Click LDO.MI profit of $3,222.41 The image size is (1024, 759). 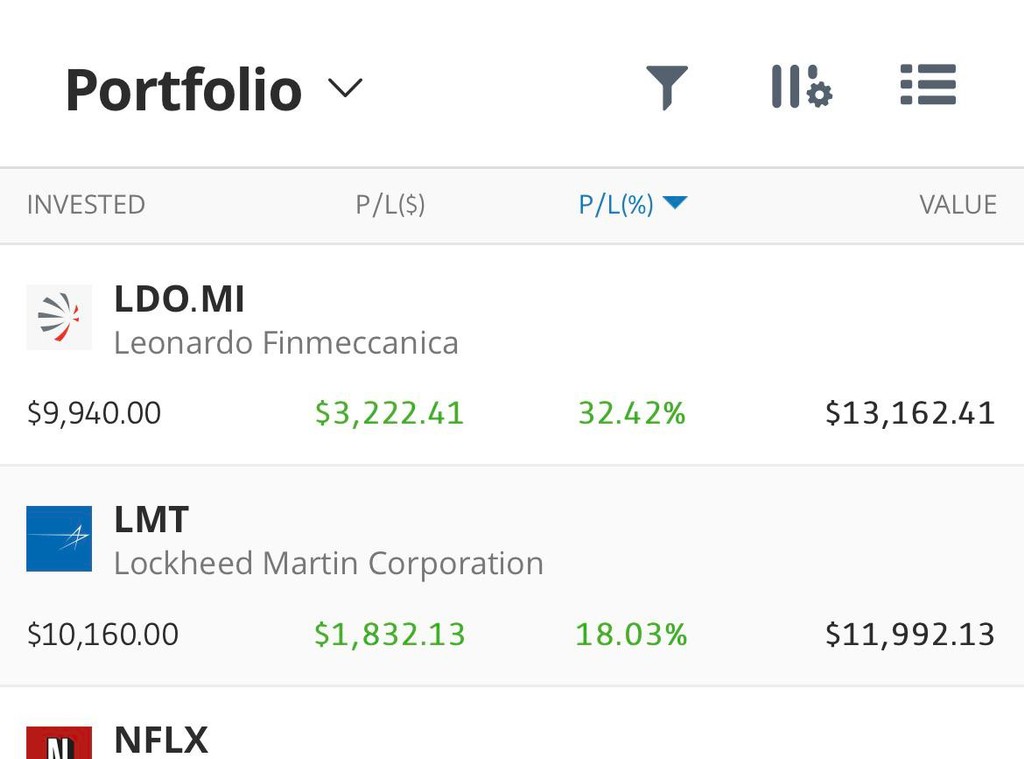(x=389, y=413)
